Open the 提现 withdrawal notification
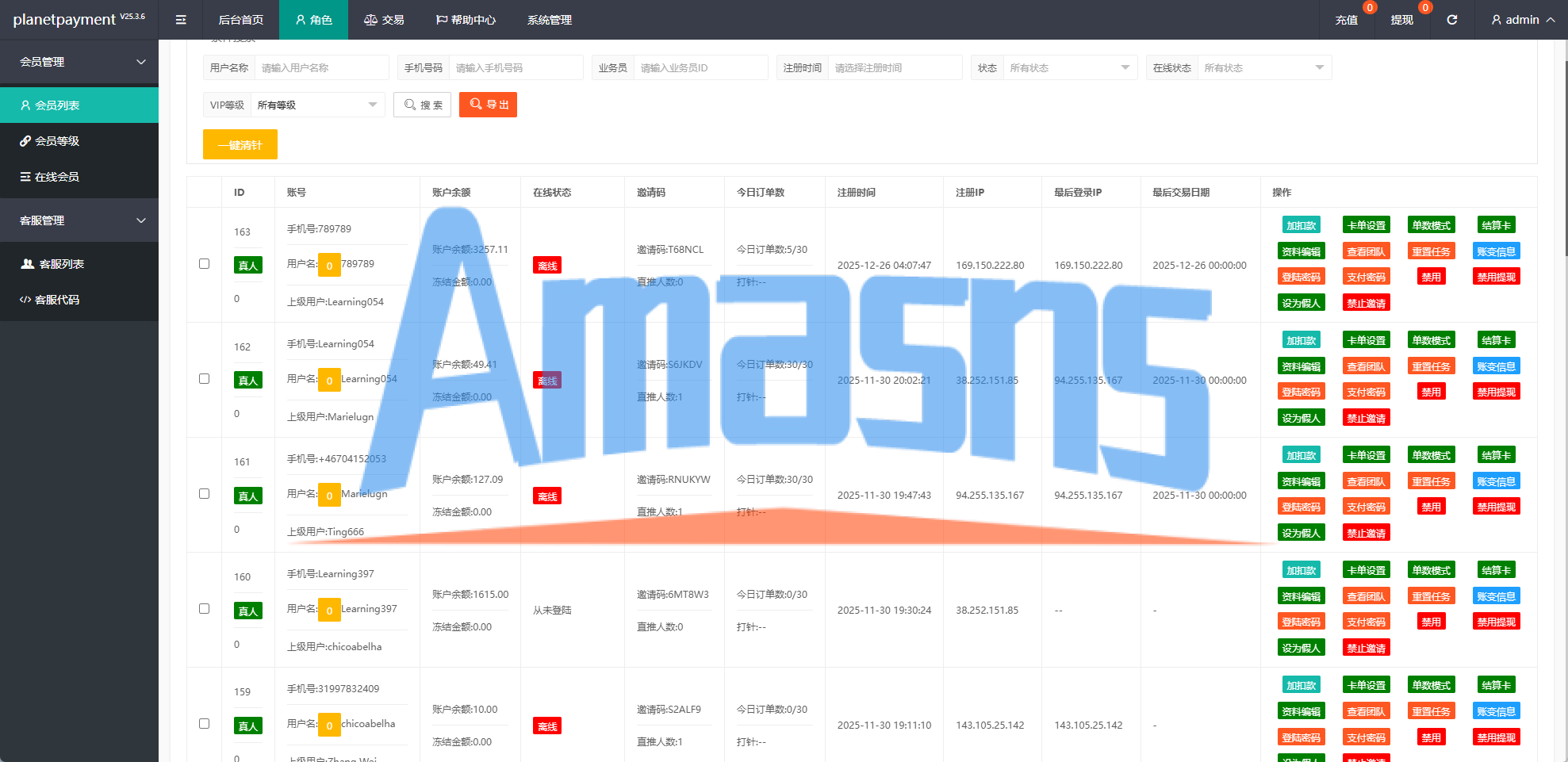The height and width of the screenshot is (762, 1568). click(x=1401, y=20)
